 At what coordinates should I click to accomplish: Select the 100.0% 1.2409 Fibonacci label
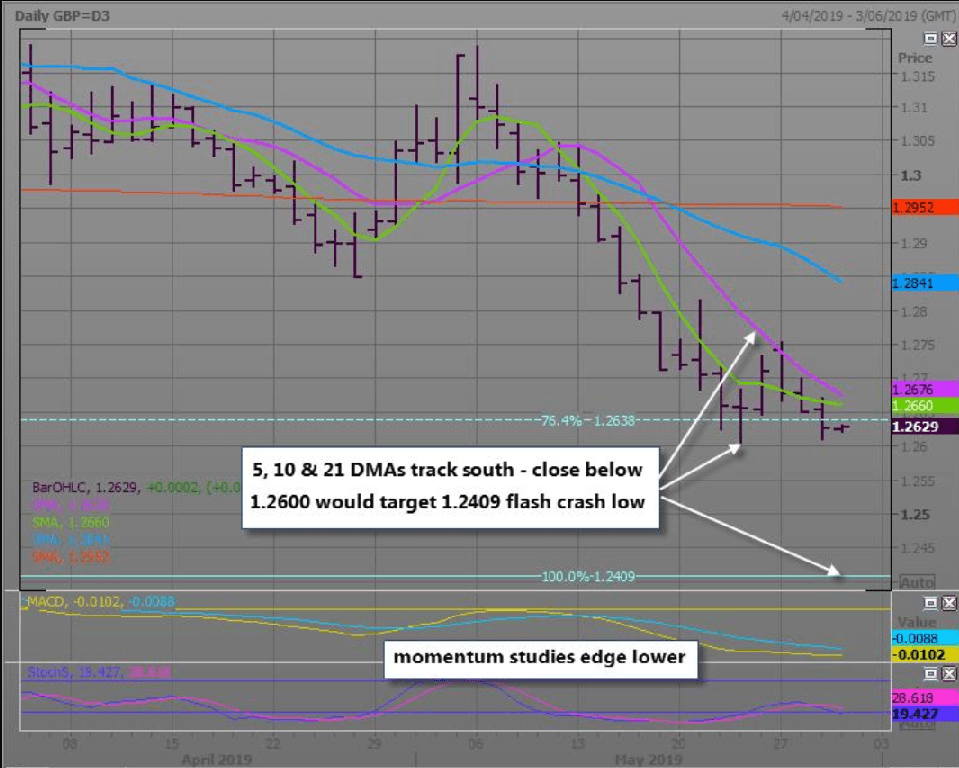coord(588,576)
